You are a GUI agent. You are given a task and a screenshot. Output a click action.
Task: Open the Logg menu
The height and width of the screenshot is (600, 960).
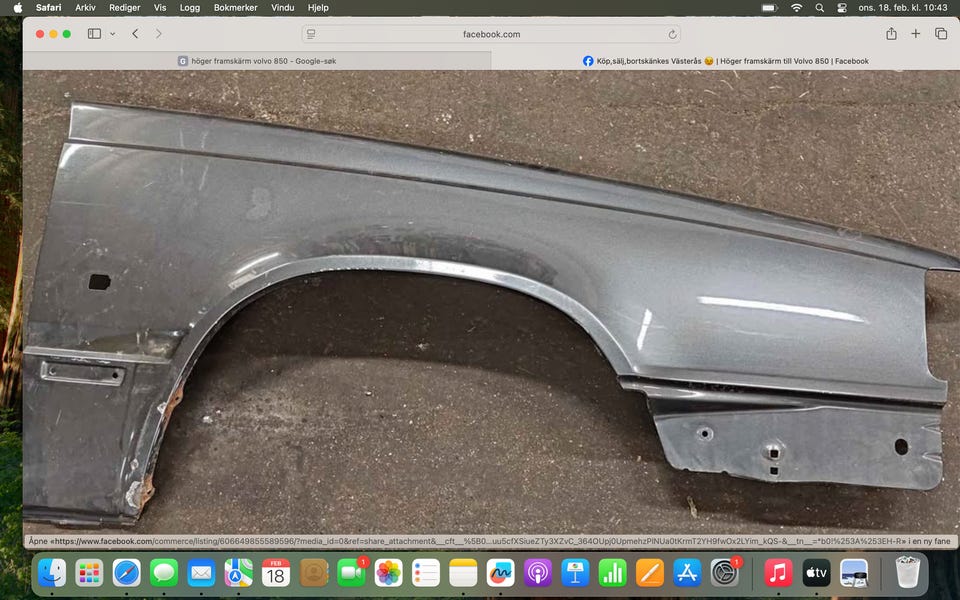click(190, 7)
